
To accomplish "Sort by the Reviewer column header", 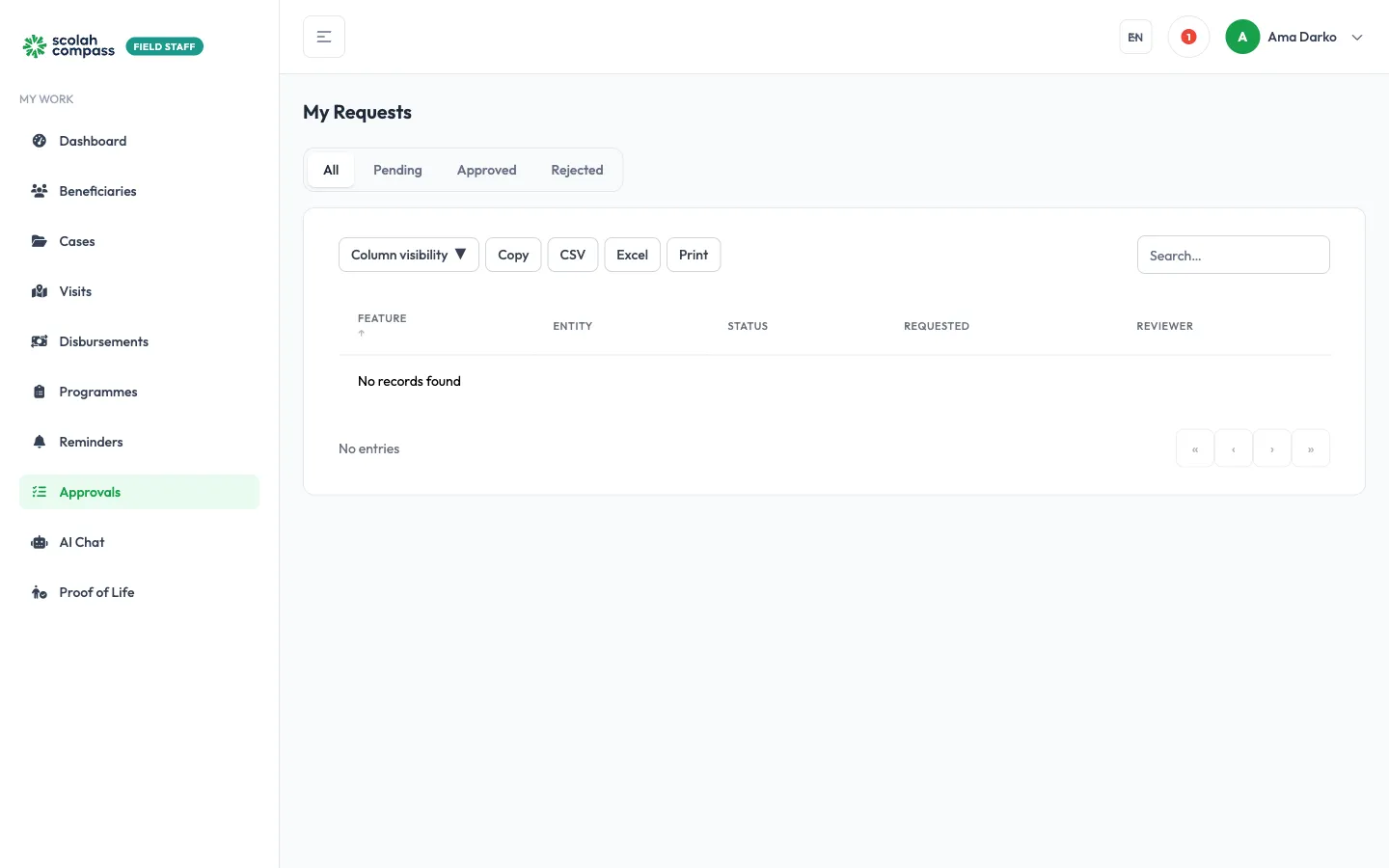I will [1164, 326].
